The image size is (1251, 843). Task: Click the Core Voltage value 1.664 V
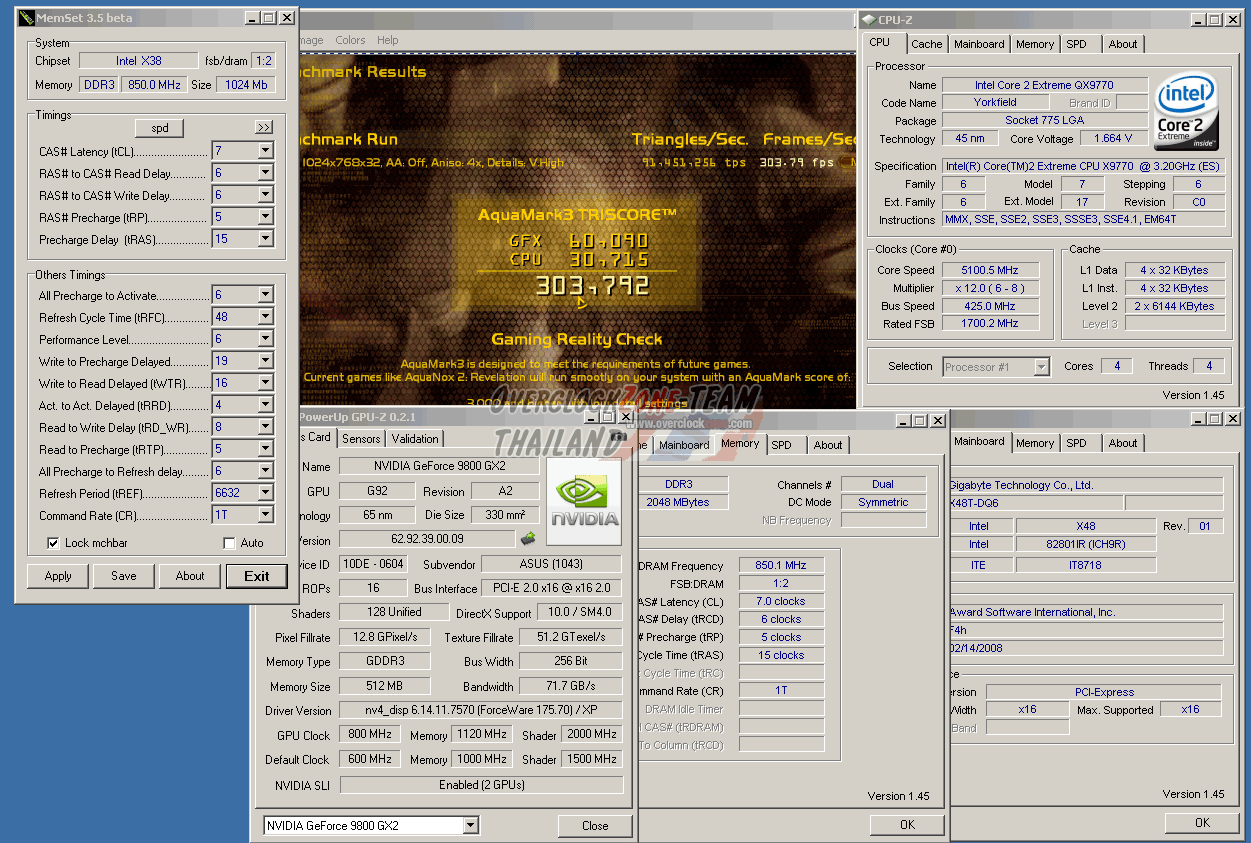click(1114, 139)
